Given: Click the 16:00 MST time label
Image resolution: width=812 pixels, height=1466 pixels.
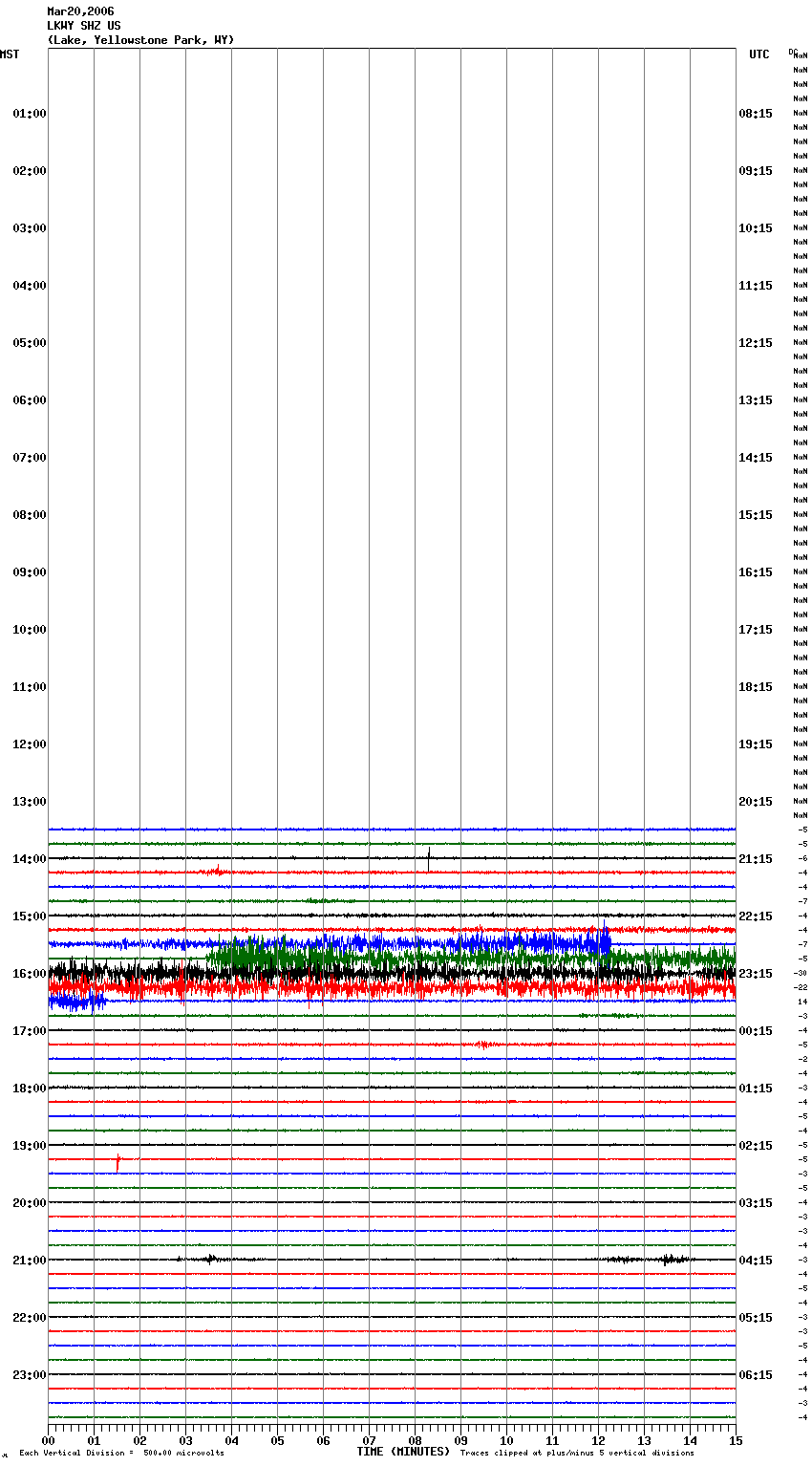Looking at the screenshot, I should 30,974.
